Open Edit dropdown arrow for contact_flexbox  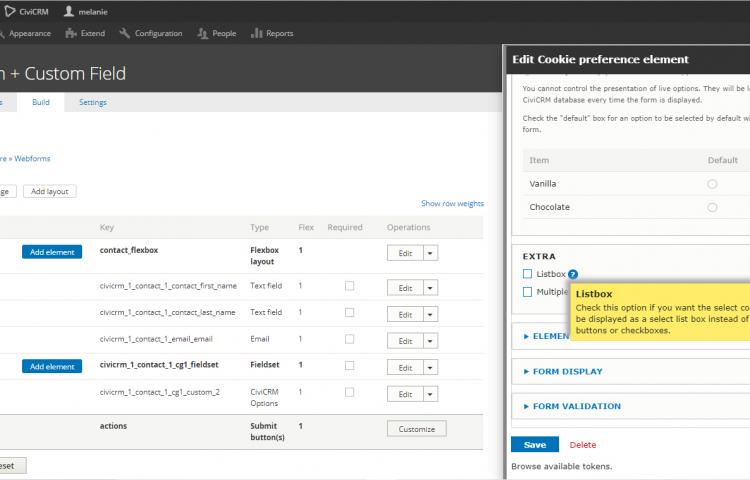click(x=430, y=253)
